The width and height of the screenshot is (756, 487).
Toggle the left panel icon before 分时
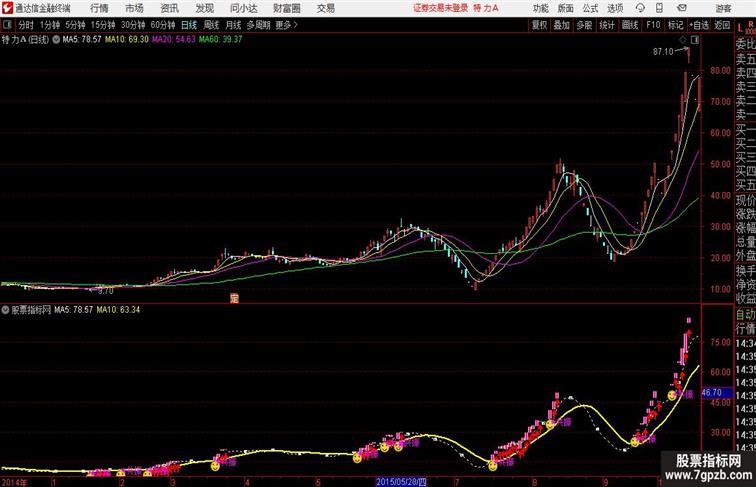[7, 25]
